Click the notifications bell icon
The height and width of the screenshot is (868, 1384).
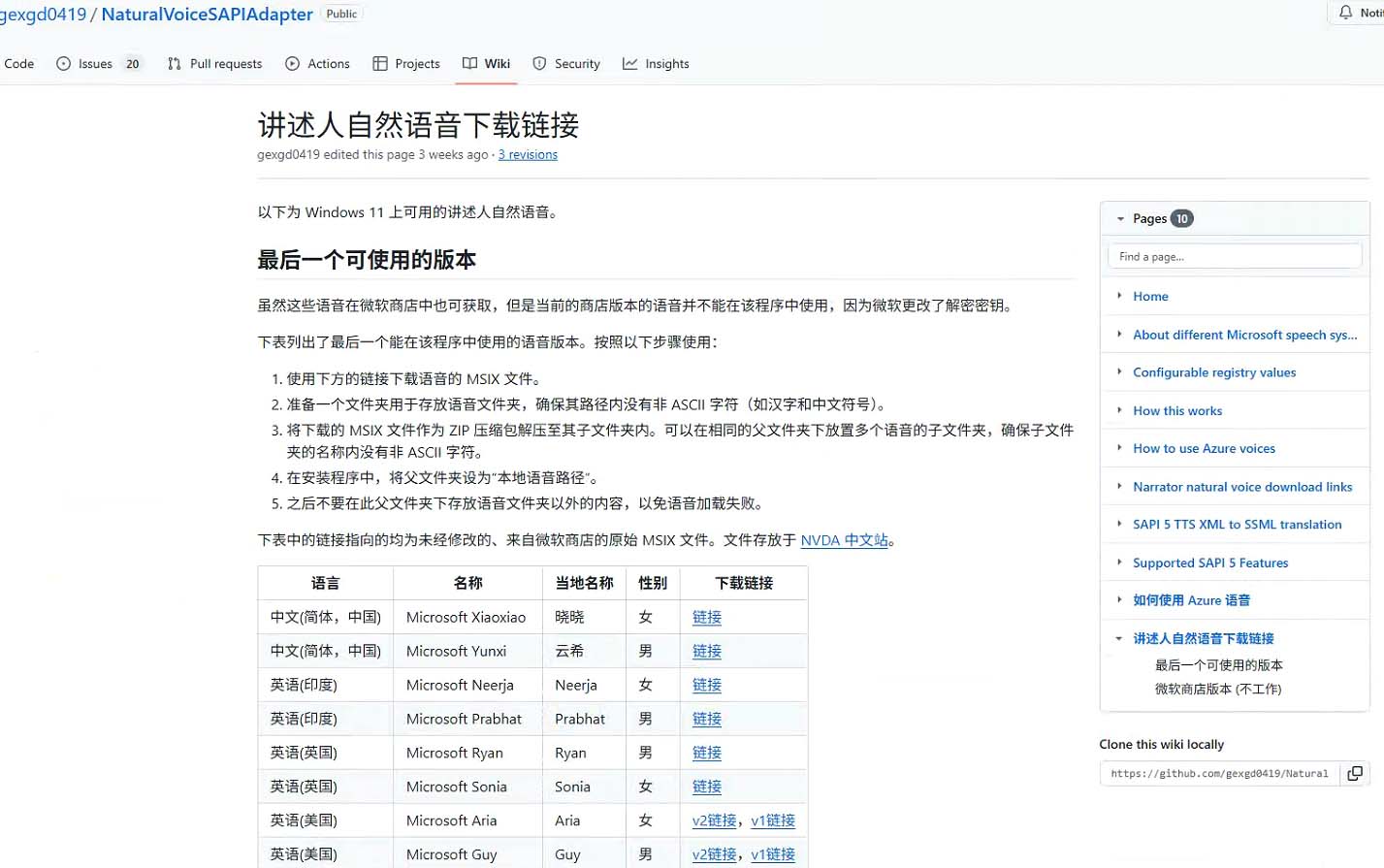tap(1345, 13)
